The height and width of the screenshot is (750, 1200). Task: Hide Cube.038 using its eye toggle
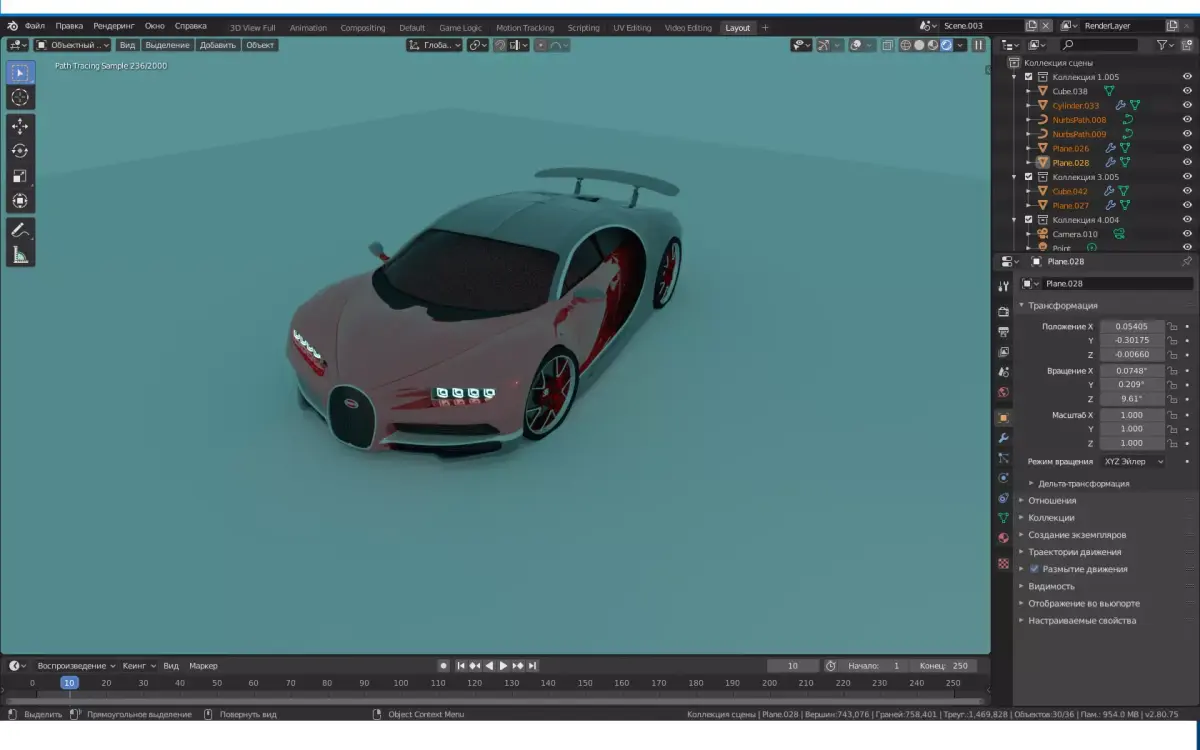tap(1188, 91)
